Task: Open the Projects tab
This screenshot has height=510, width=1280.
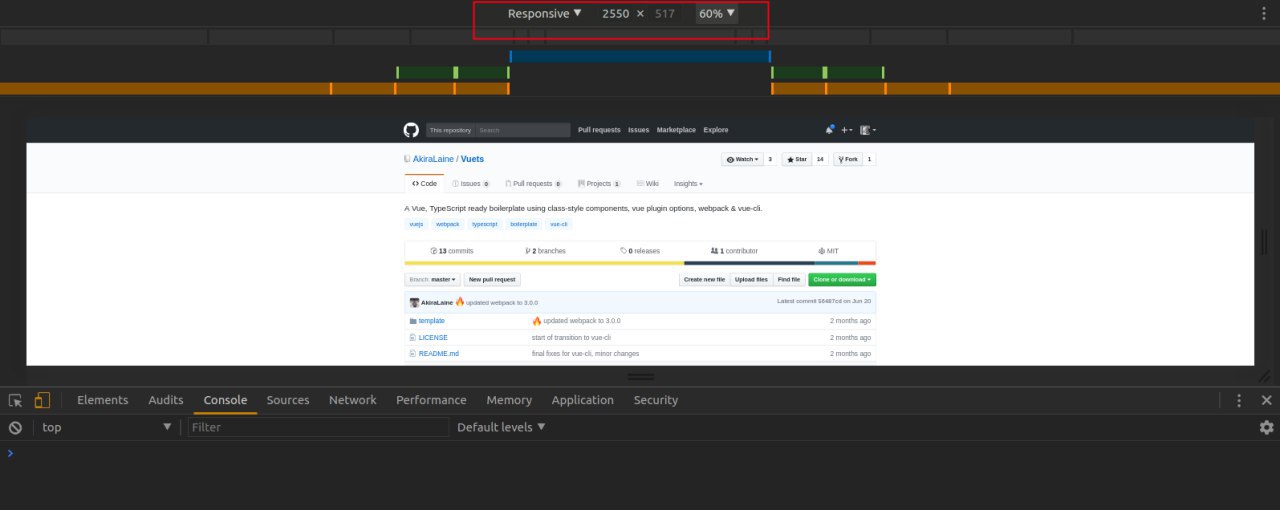Action: (x=599, y=184)
